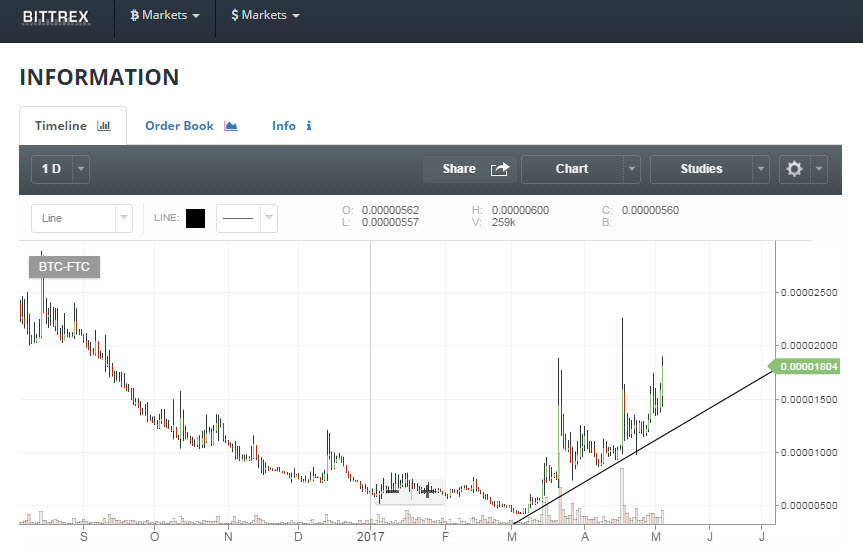This screenshot has width=863, height=555.
Task: Click the low value 0.00000557
Action: click(390, 222)
